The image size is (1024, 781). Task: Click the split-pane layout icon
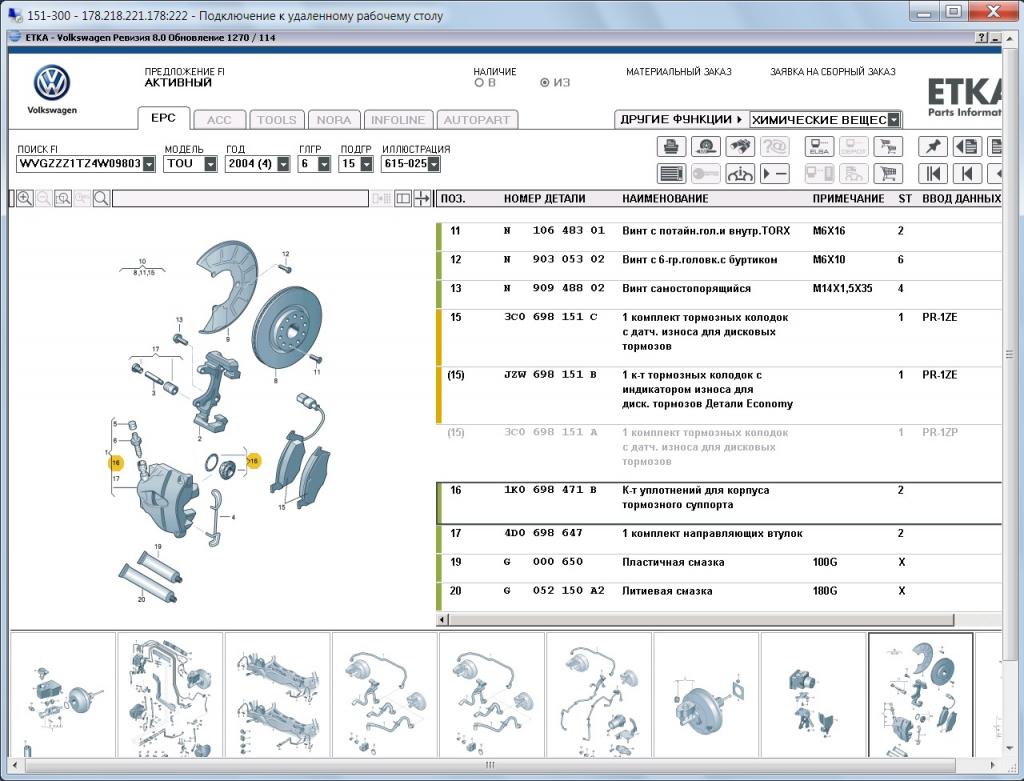coord(403,199)
